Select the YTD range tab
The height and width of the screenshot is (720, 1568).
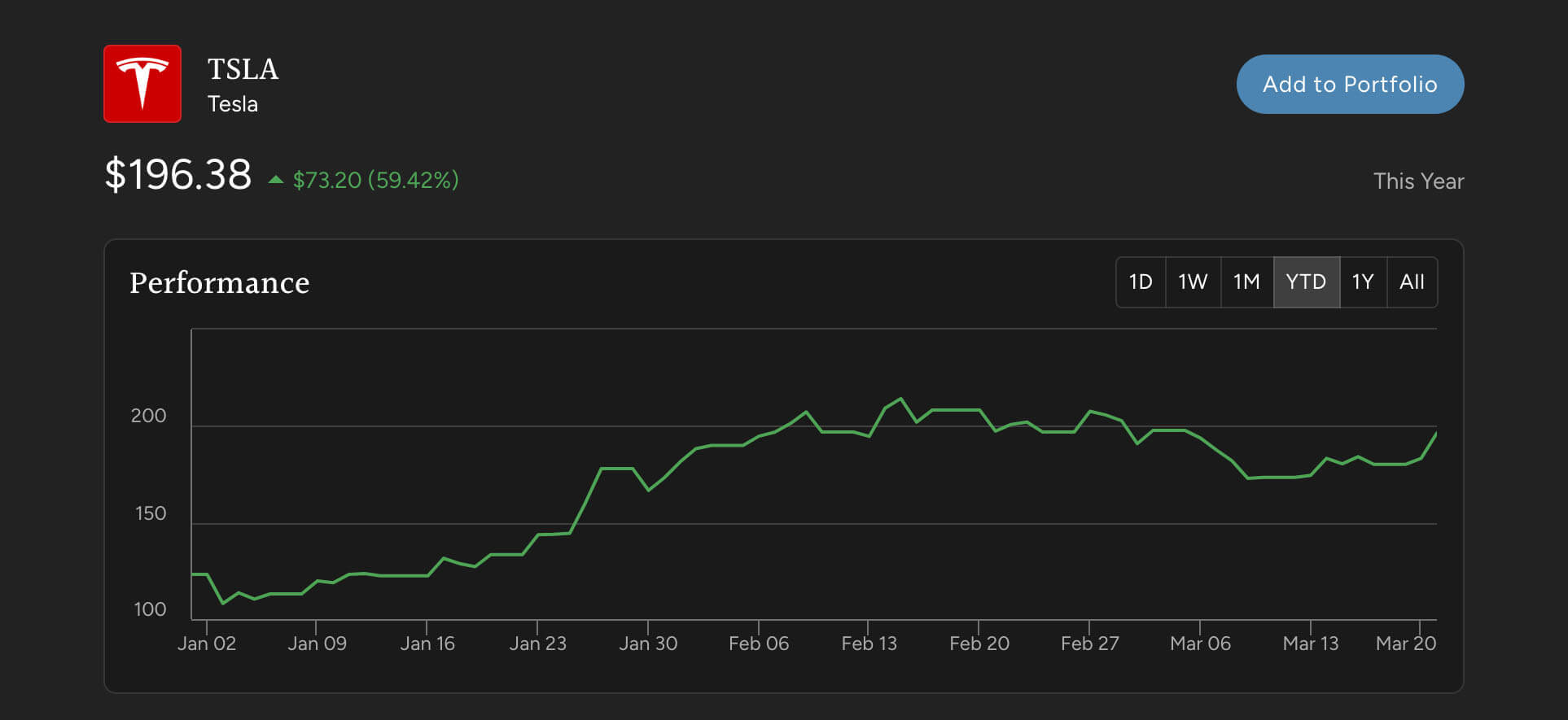pyautogui.click(x=1306, y=282)
